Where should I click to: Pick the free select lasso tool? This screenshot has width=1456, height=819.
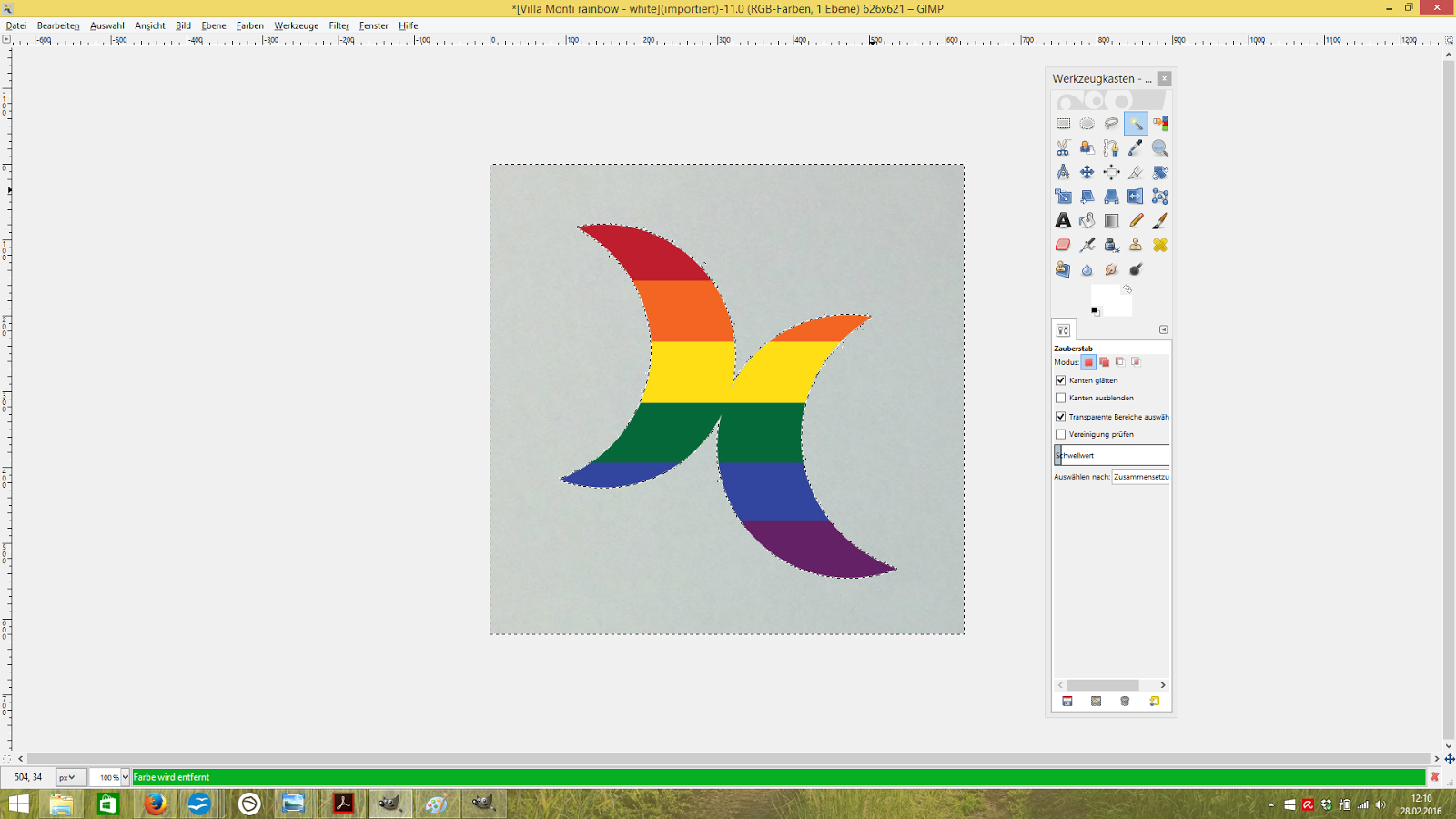1111,124
